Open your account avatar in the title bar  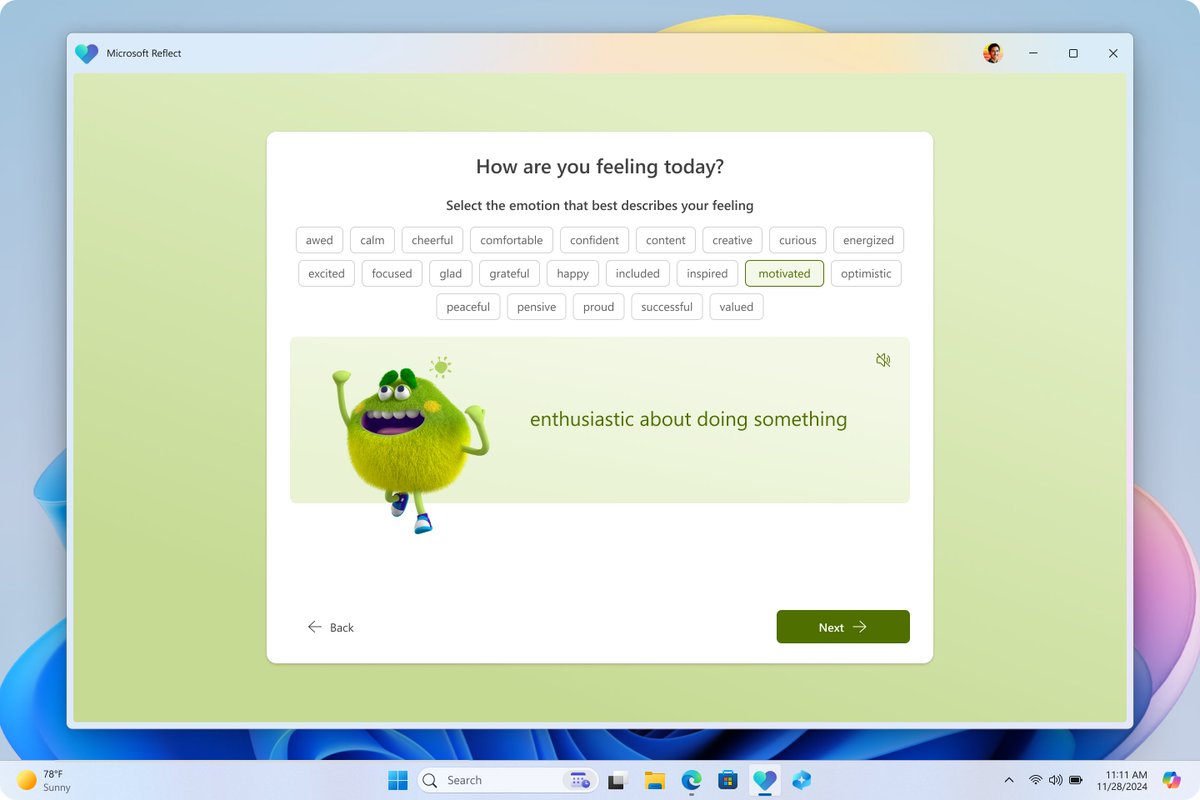click(993, 53)
